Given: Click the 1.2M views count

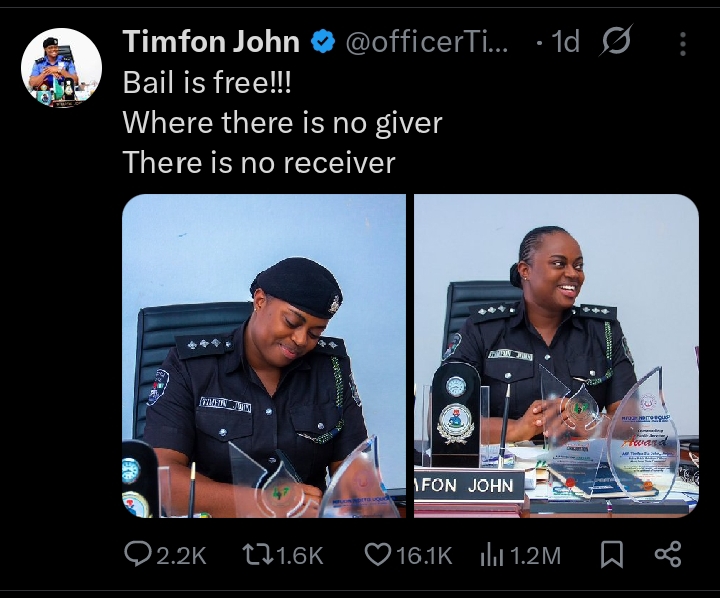Looking at the screenshot, I should click(x=535, y=556).
